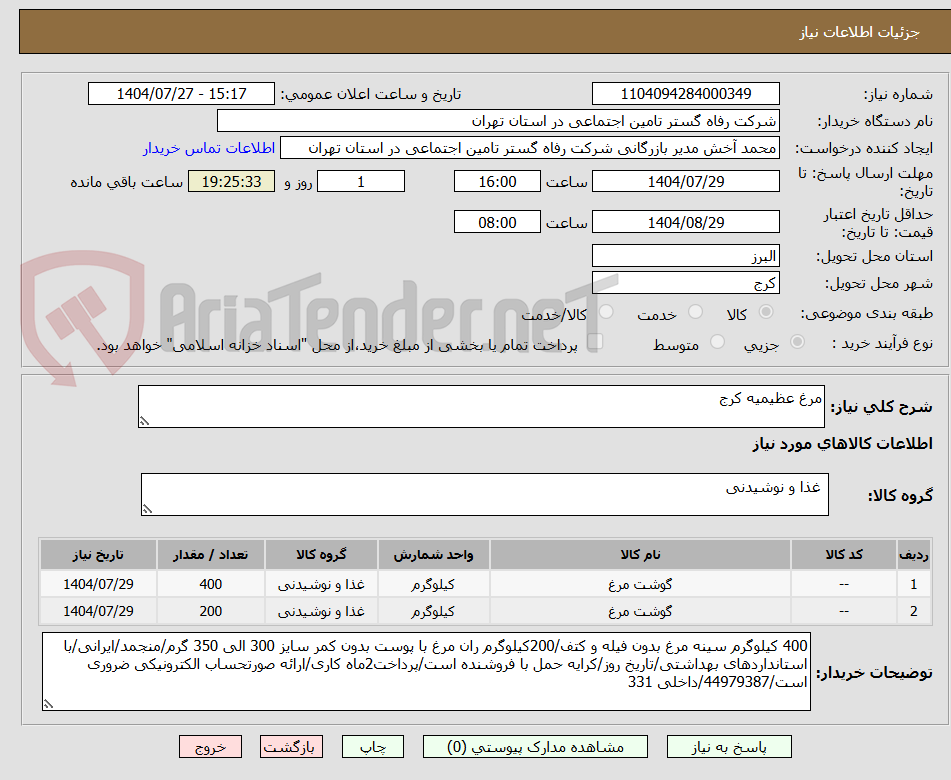The height and width of the screenshot is (780, 951).
Task: Click row number 1 cell
Action: point(913,584)
